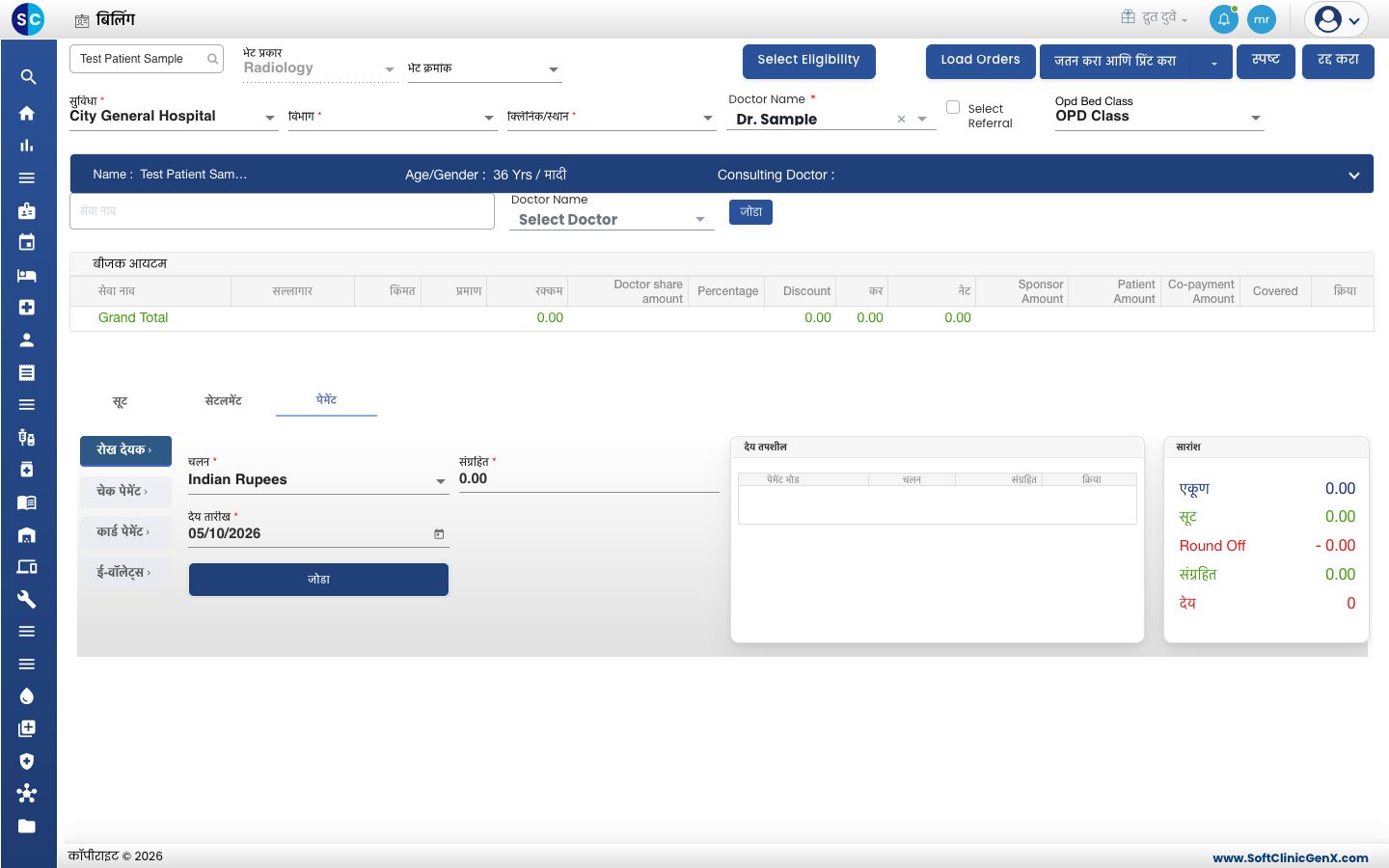Click the Select Eligibility button
1389x868 pixels.
(808, 61)
